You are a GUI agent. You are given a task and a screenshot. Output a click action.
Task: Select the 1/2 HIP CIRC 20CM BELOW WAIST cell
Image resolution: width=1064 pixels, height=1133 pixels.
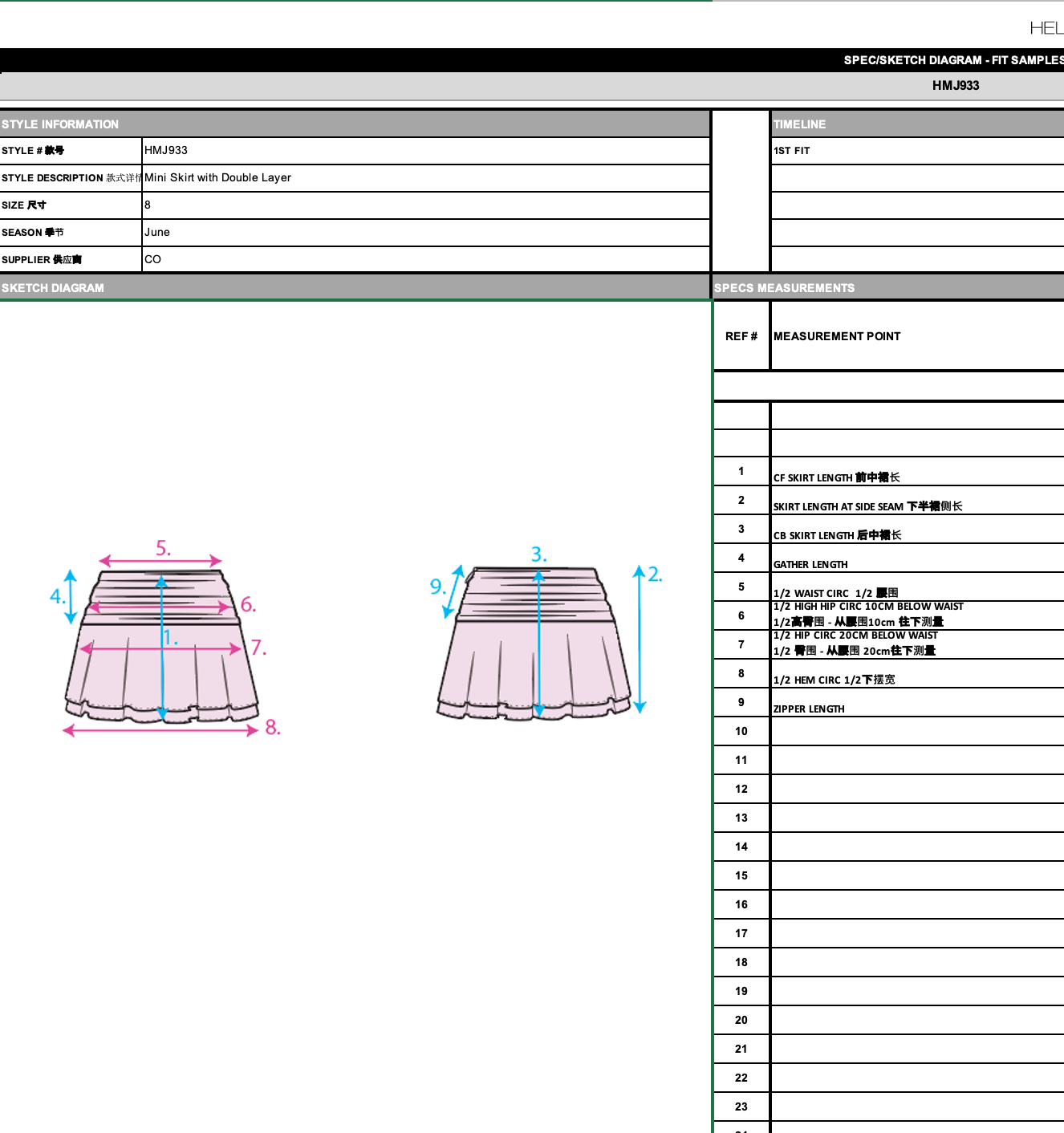point(918,645)
